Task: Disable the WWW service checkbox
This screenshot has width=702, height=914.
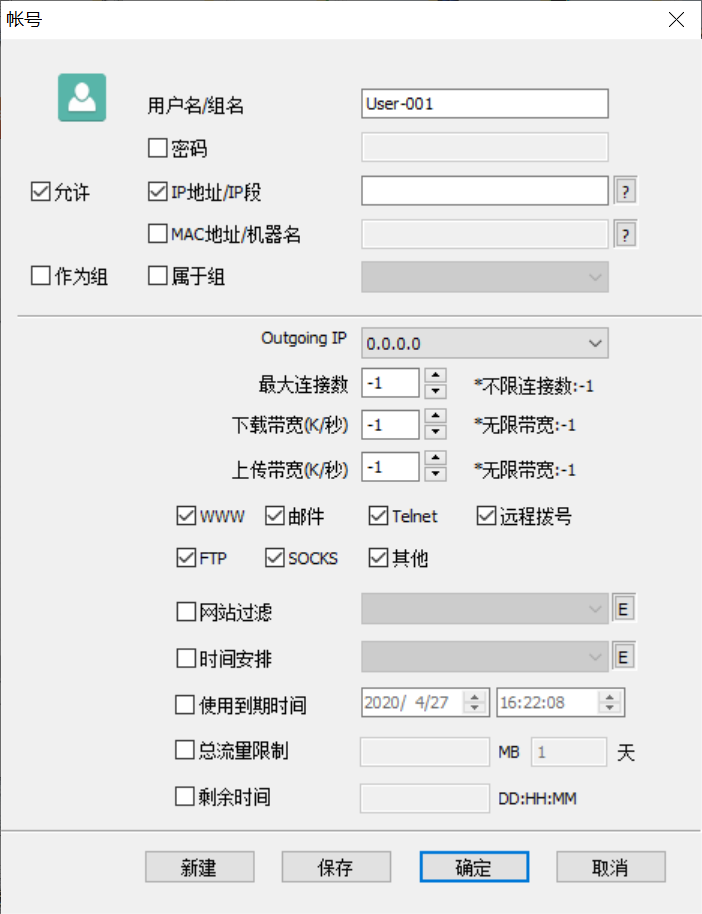Action: (x=186, y=515)
